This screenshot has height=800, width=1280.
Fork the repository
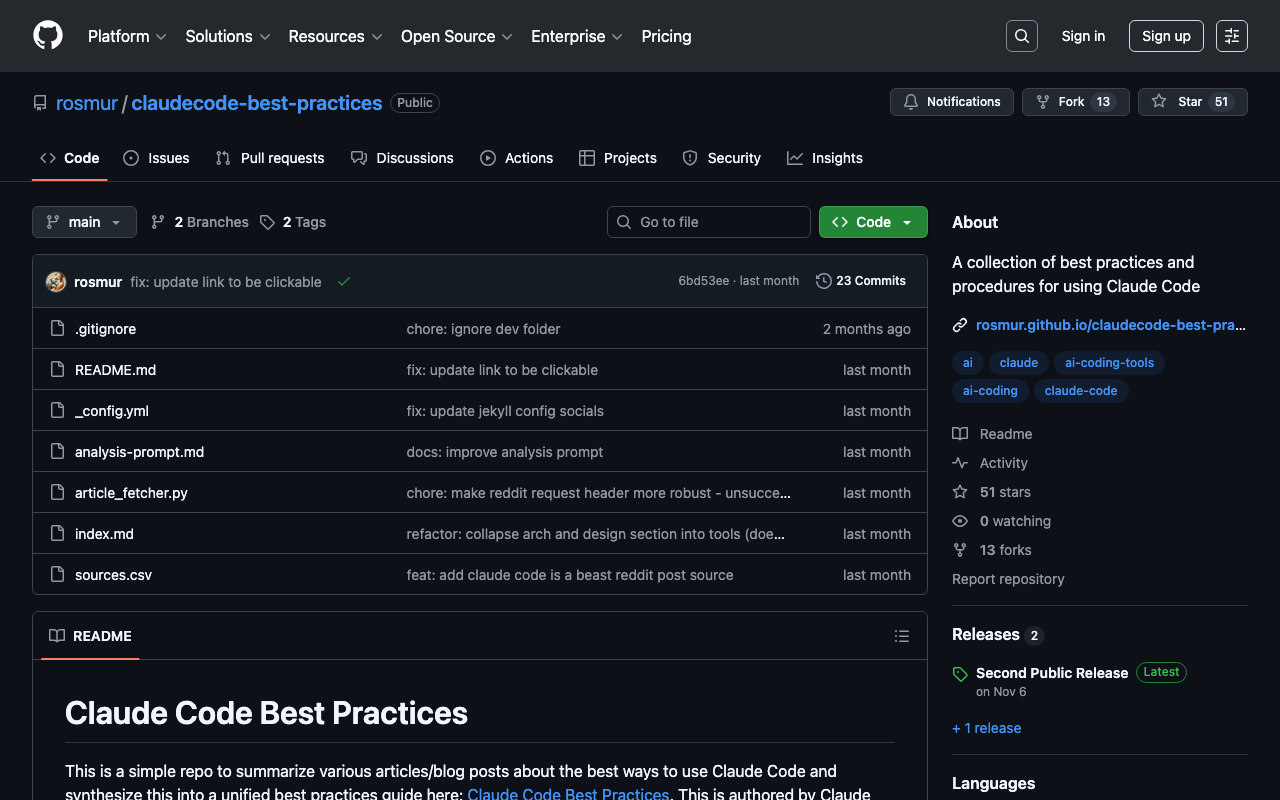[1075, 102]
